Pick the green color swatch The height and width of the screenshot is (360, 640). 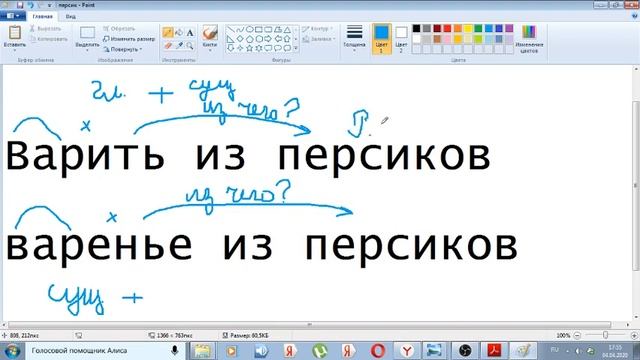point(478,28)
